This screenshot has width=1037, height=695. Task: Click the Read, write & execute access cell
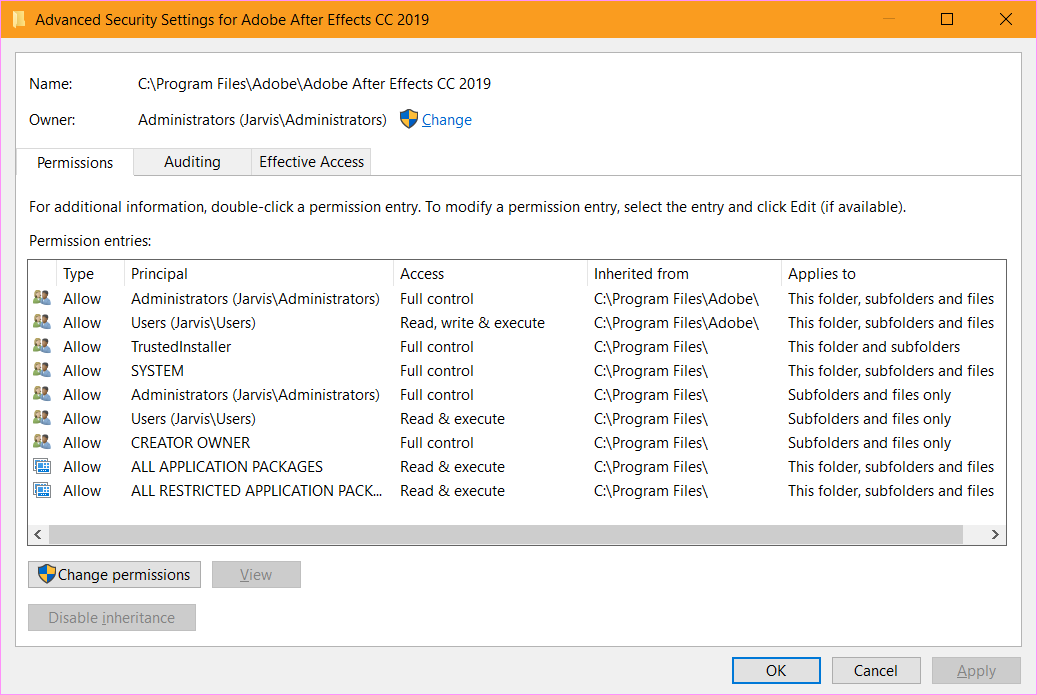472,323
